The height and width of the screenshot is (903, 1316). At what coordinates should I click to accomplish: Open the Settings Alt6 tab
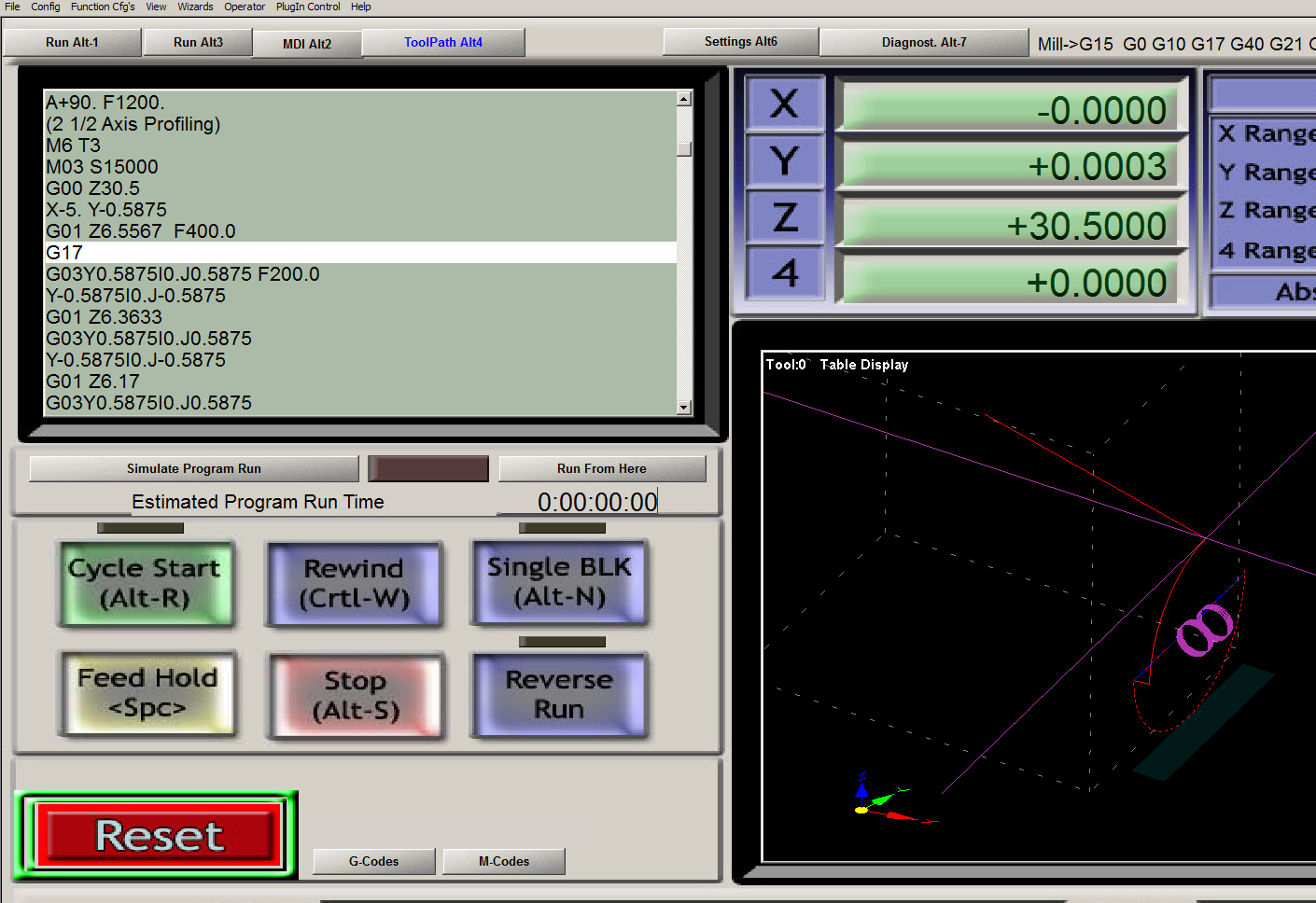coord(740,42)
